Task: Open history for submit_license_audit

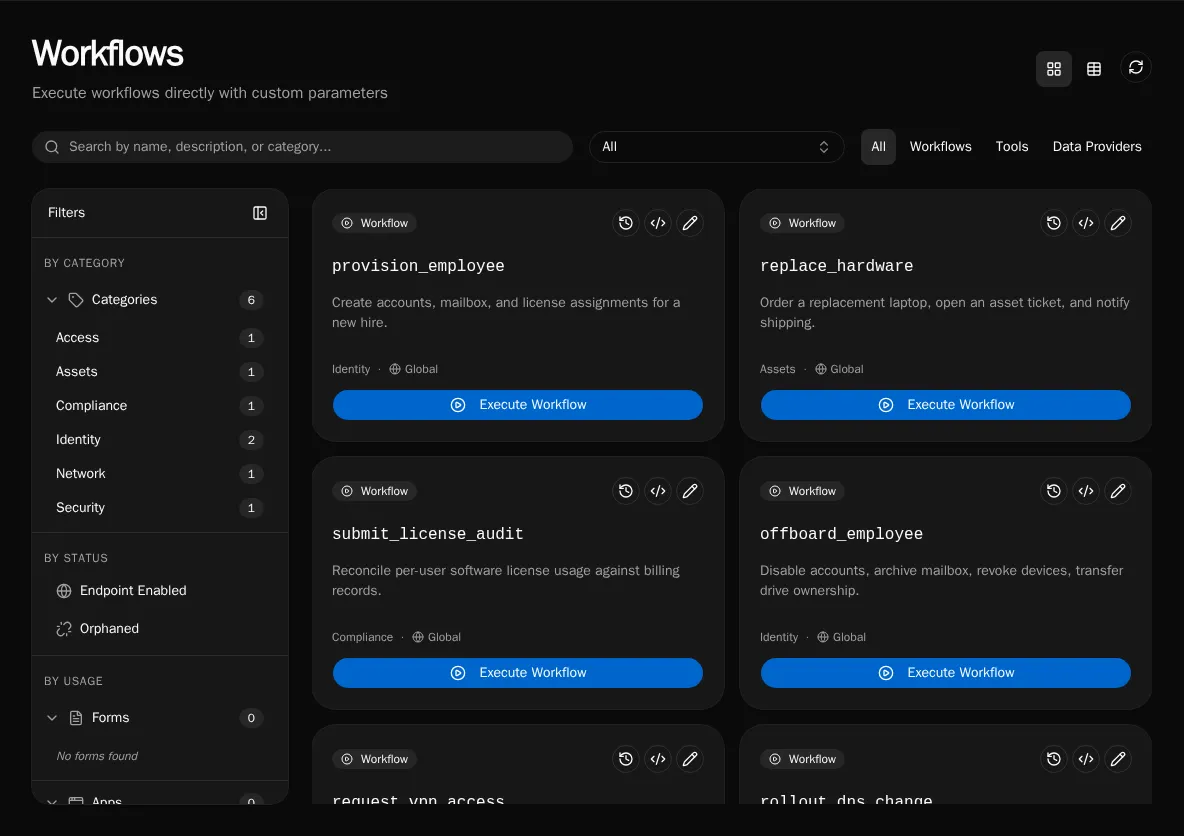Action: coord(626,491)
